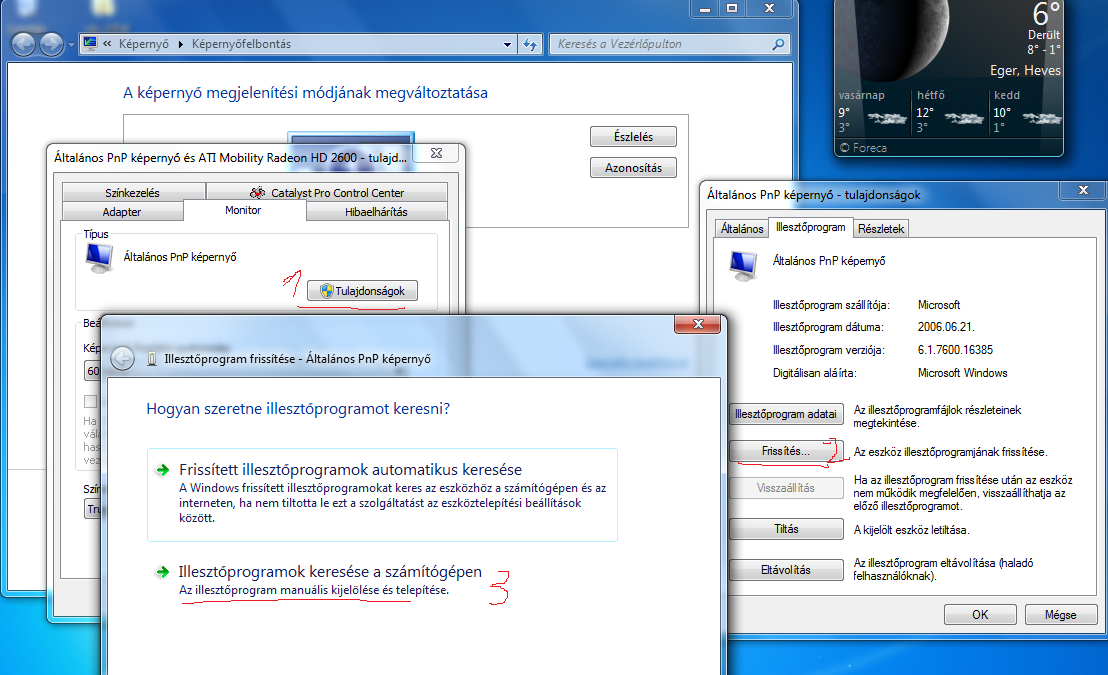Click OK in the driver properties dialog
This screenshot has width=1108, height=675.
point(980,614)
